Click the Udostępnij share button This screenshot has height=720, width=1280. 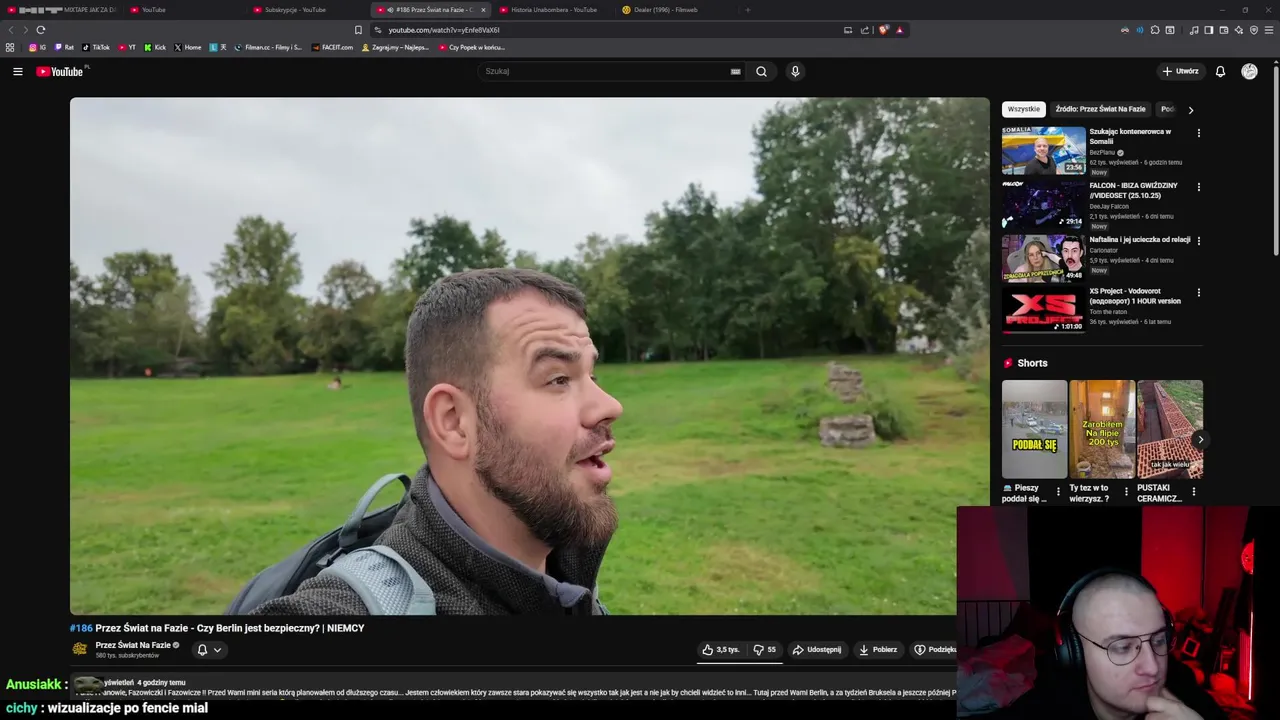[x=816, y=650]
